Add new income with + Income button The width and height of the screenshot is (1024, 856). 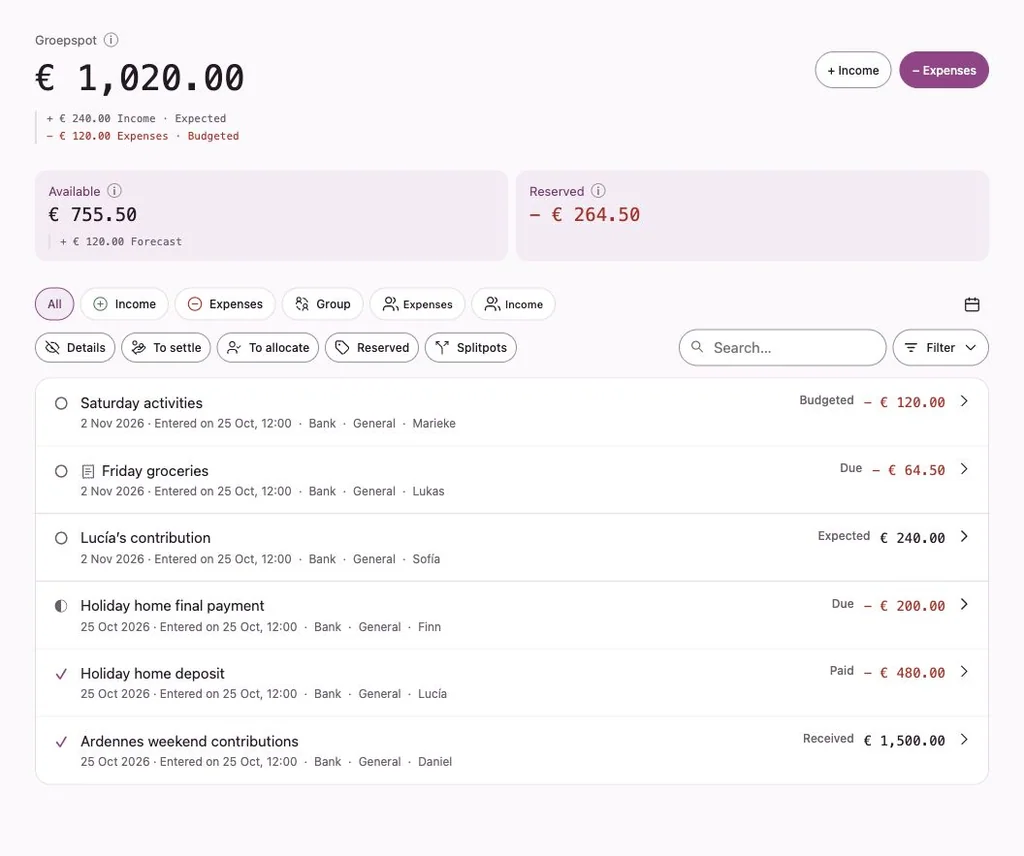click(853, 70)
